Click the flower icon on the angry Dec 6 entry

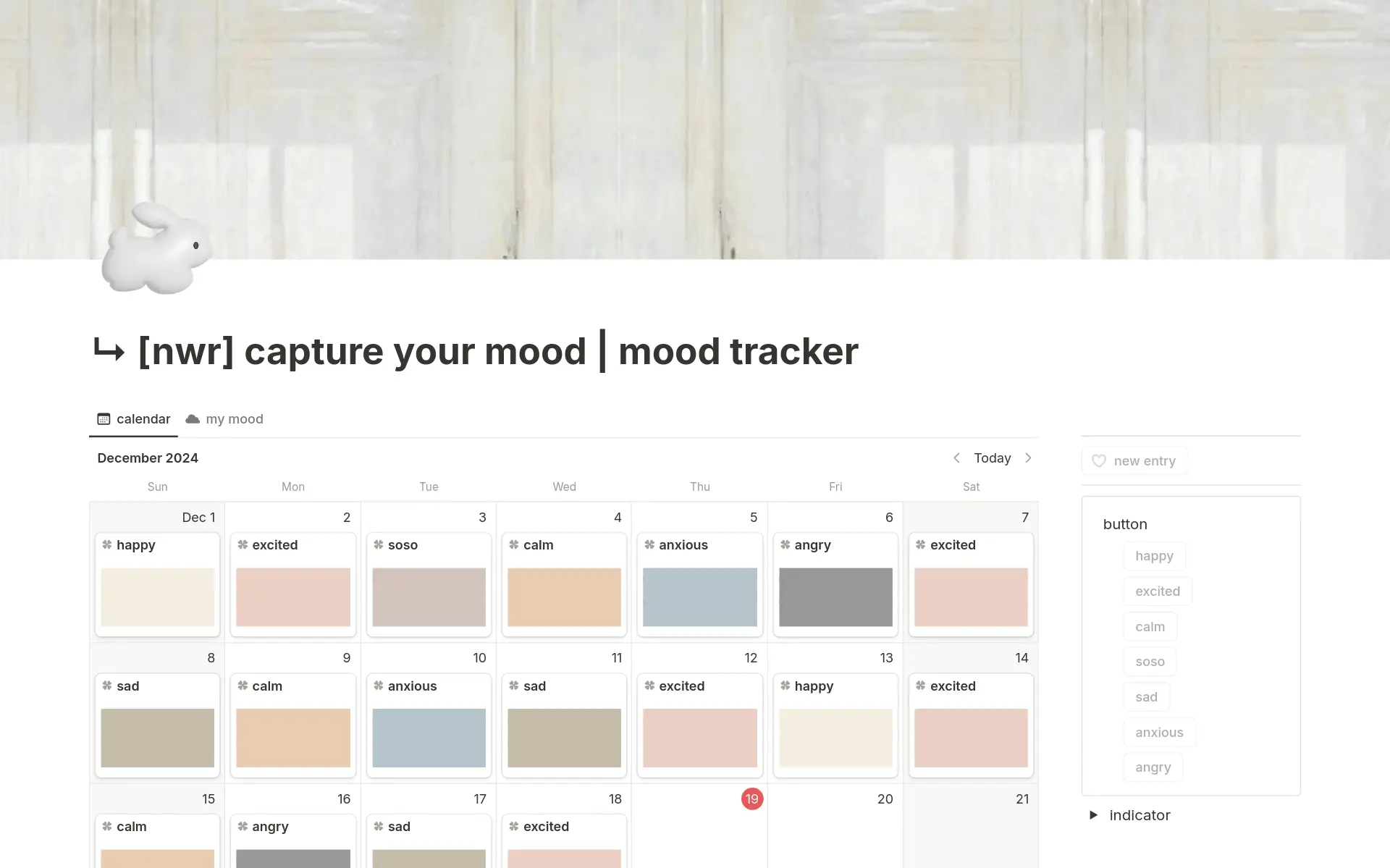[x=785, y=544]
